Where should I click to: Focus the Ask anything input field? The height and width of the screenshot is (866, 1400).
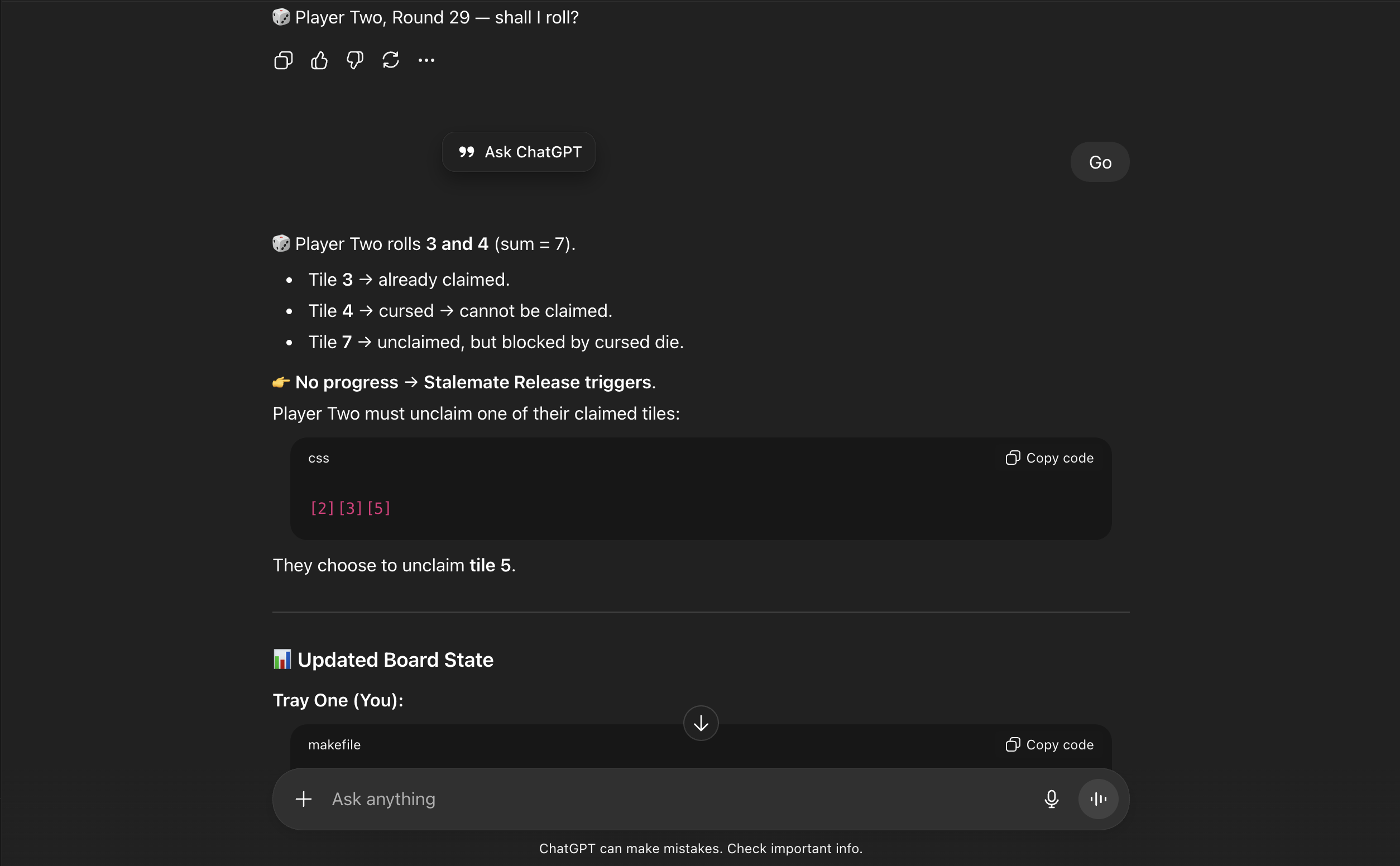click(659, 799)
